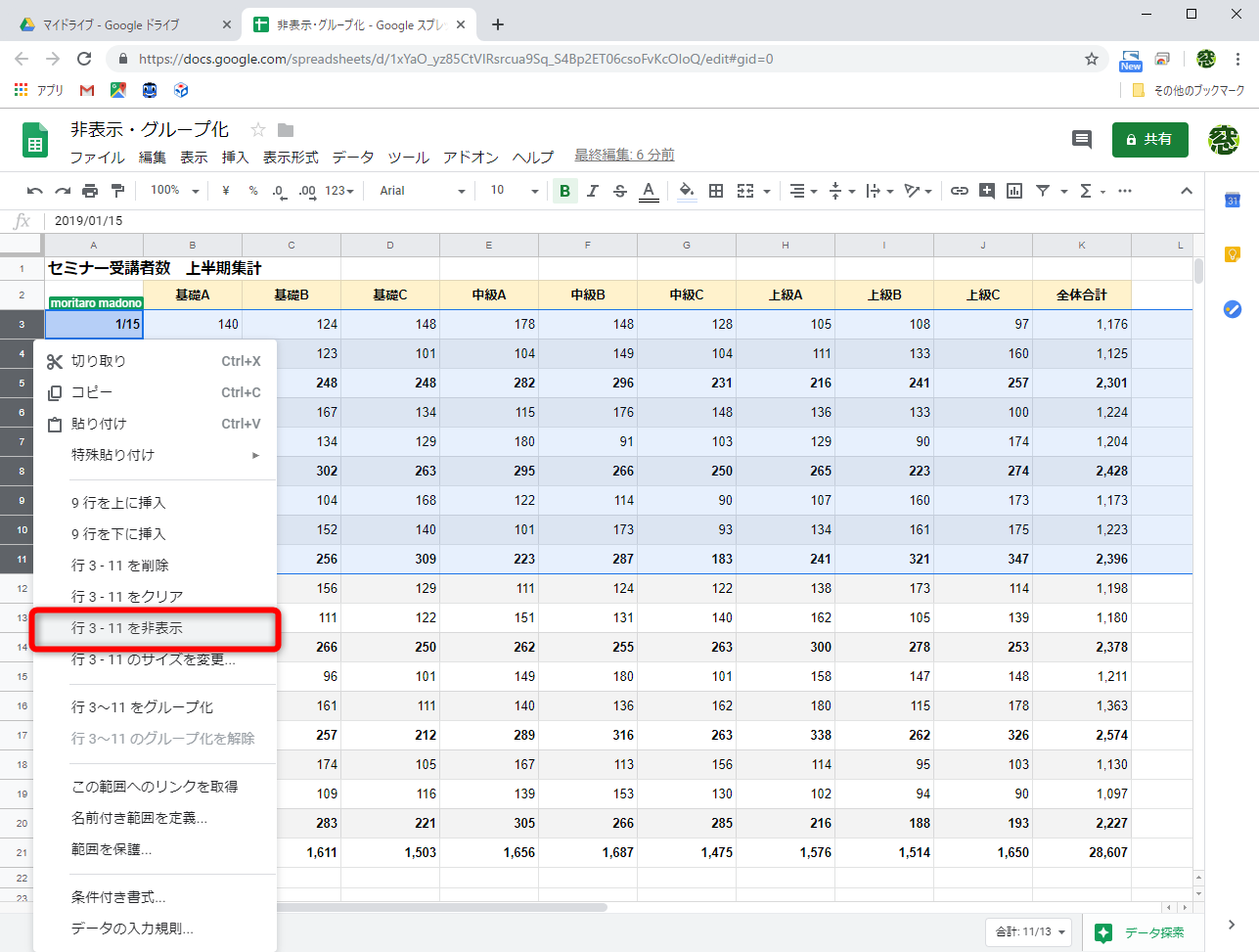Select the insert link icon
1259x952 pixels.
pyautogui.click(x=960, y=191)
